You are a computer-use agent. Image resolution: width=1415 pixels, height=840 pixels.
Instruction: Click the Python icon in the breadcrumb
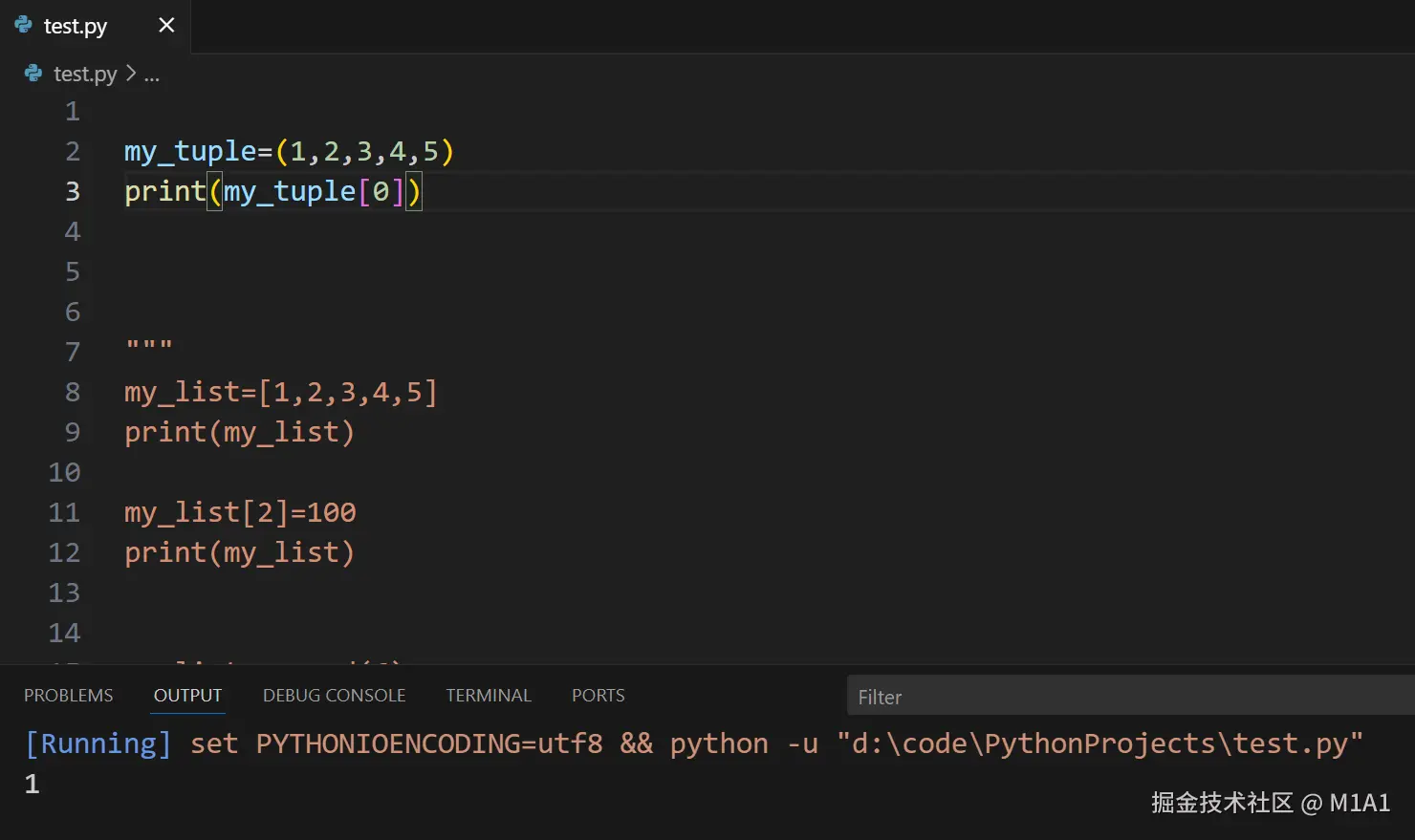tap(33, 74)
